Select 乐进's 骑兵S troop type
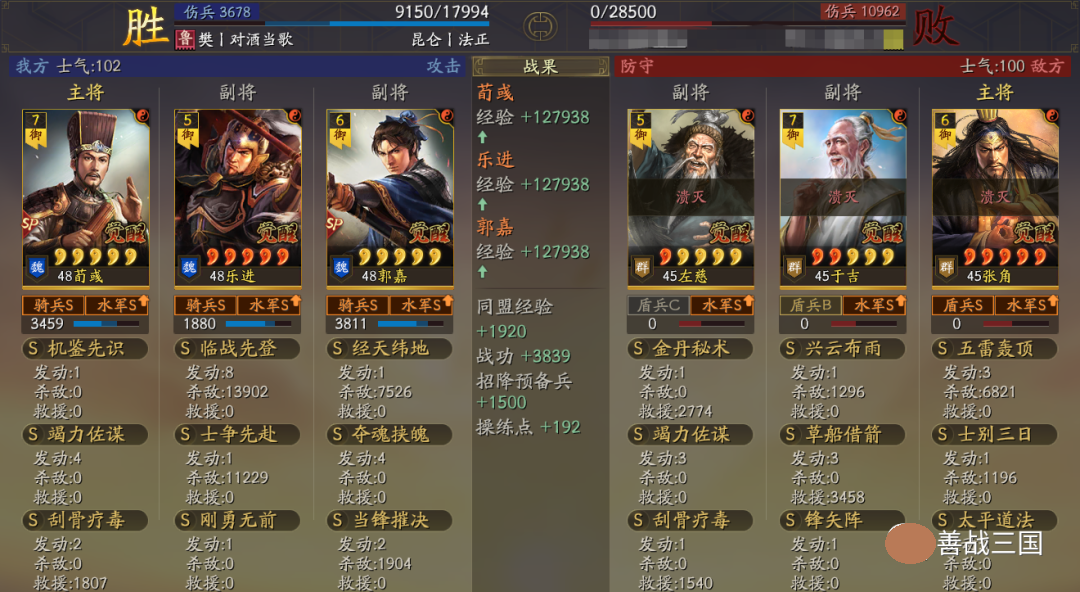The image size is (1080, 592). coord(206,305)
